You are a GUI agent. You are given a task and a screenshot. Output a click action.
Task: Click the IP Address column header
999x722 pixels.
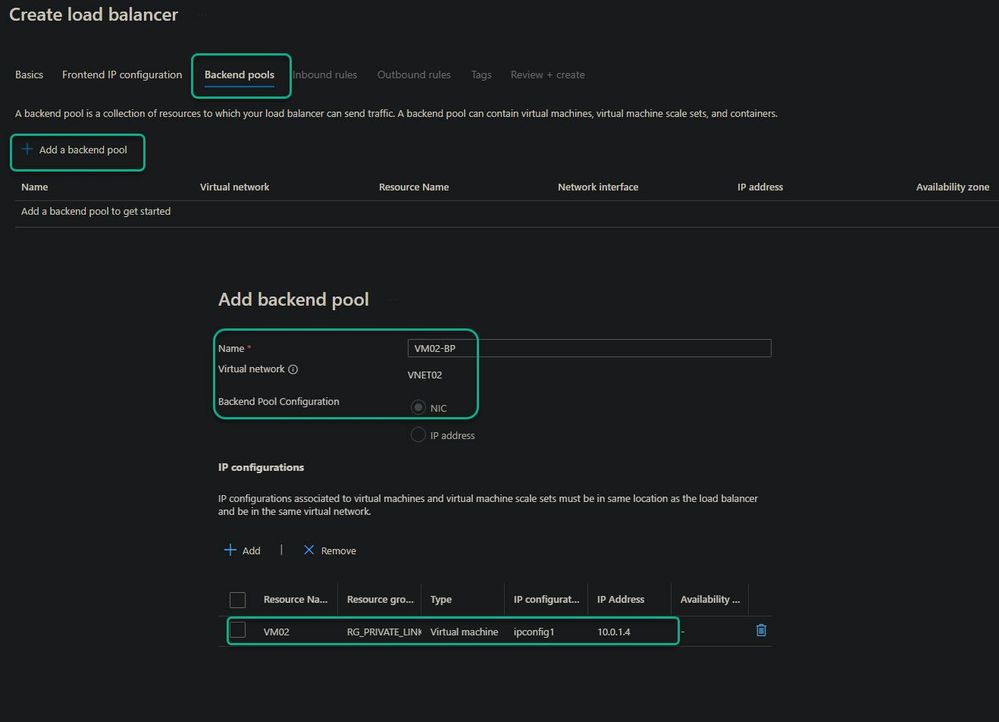tap(621, 600)
